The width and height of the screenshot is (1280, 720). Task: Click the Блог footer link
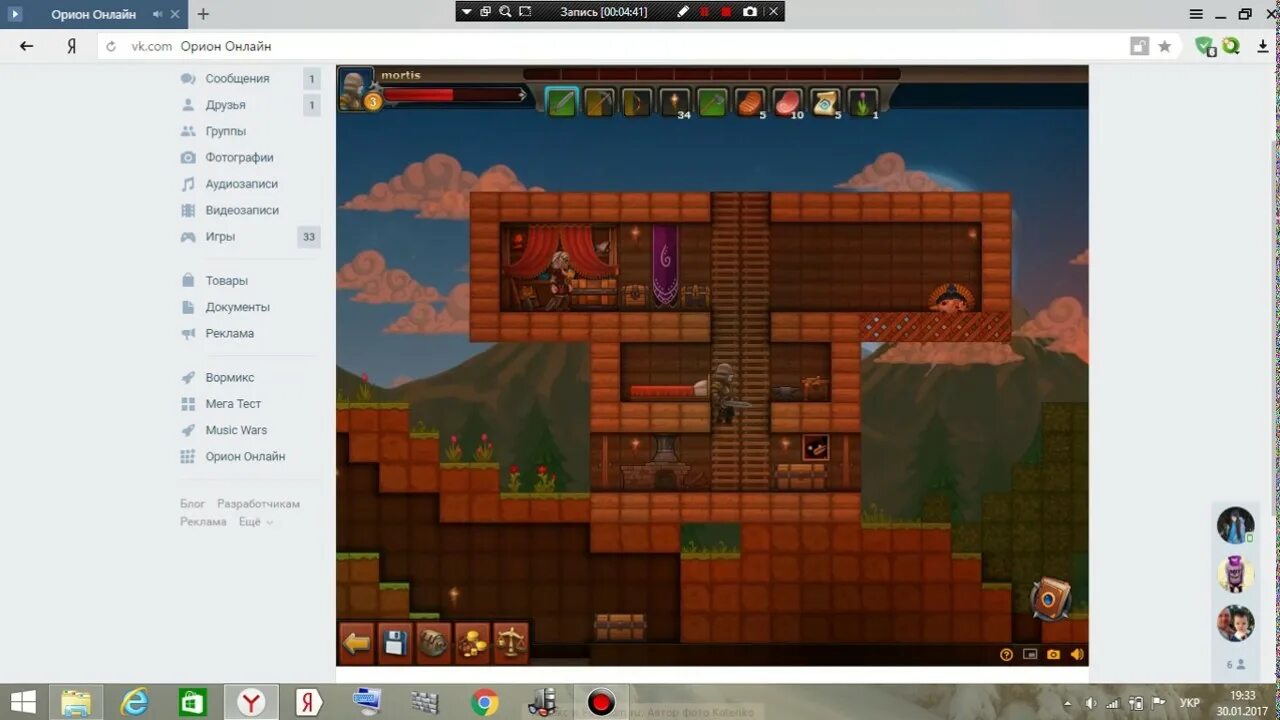click(x=192, y=504)
